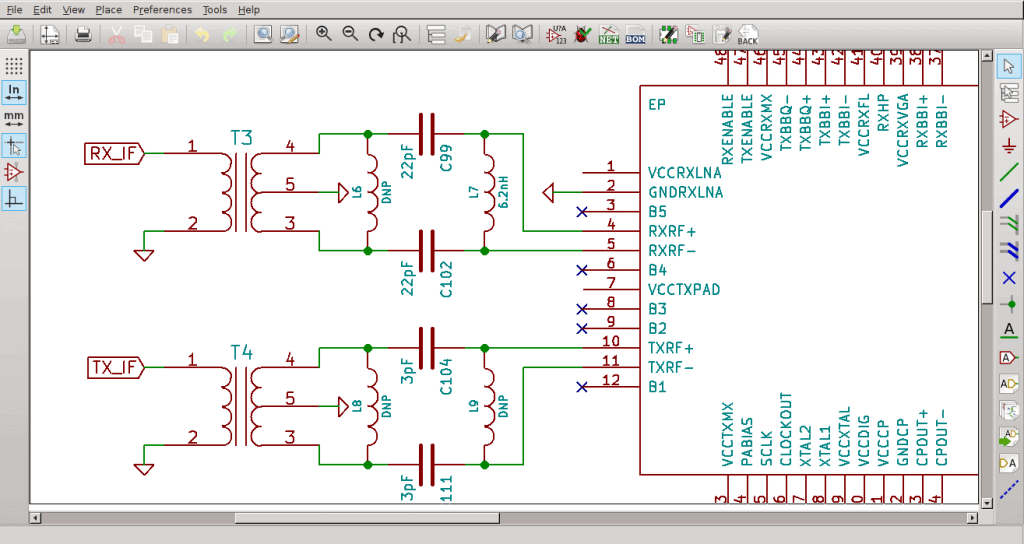Image resolution: width=1024 pixels, height=544 pixels.
Task: Open the Place menu
Action: point(108,9)
